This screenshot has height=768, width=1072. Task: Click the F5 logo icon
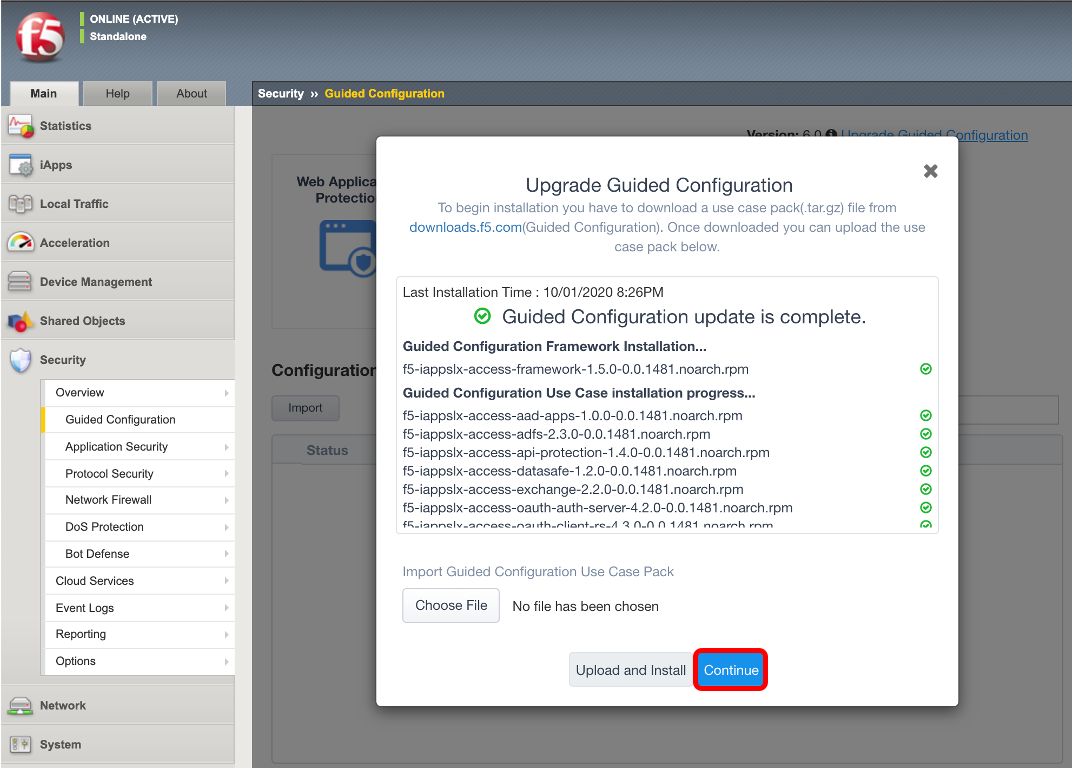tap(40, 38)
